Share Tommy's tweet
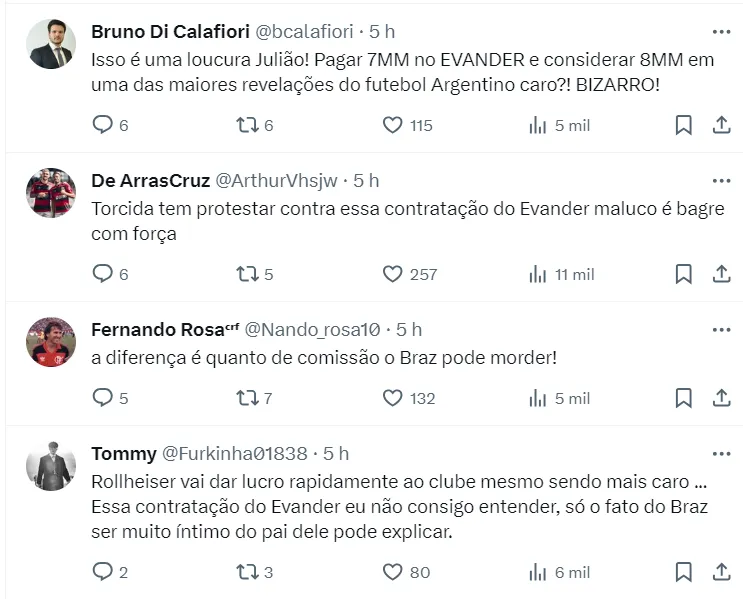Screen dimensions: 743x599 [721, 573]
